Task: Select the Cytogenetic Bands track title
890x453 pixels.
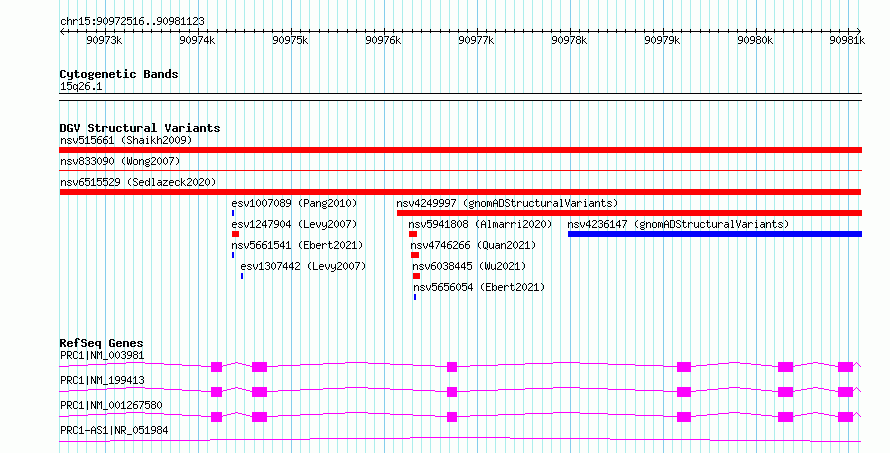Action: click(119, 74)
